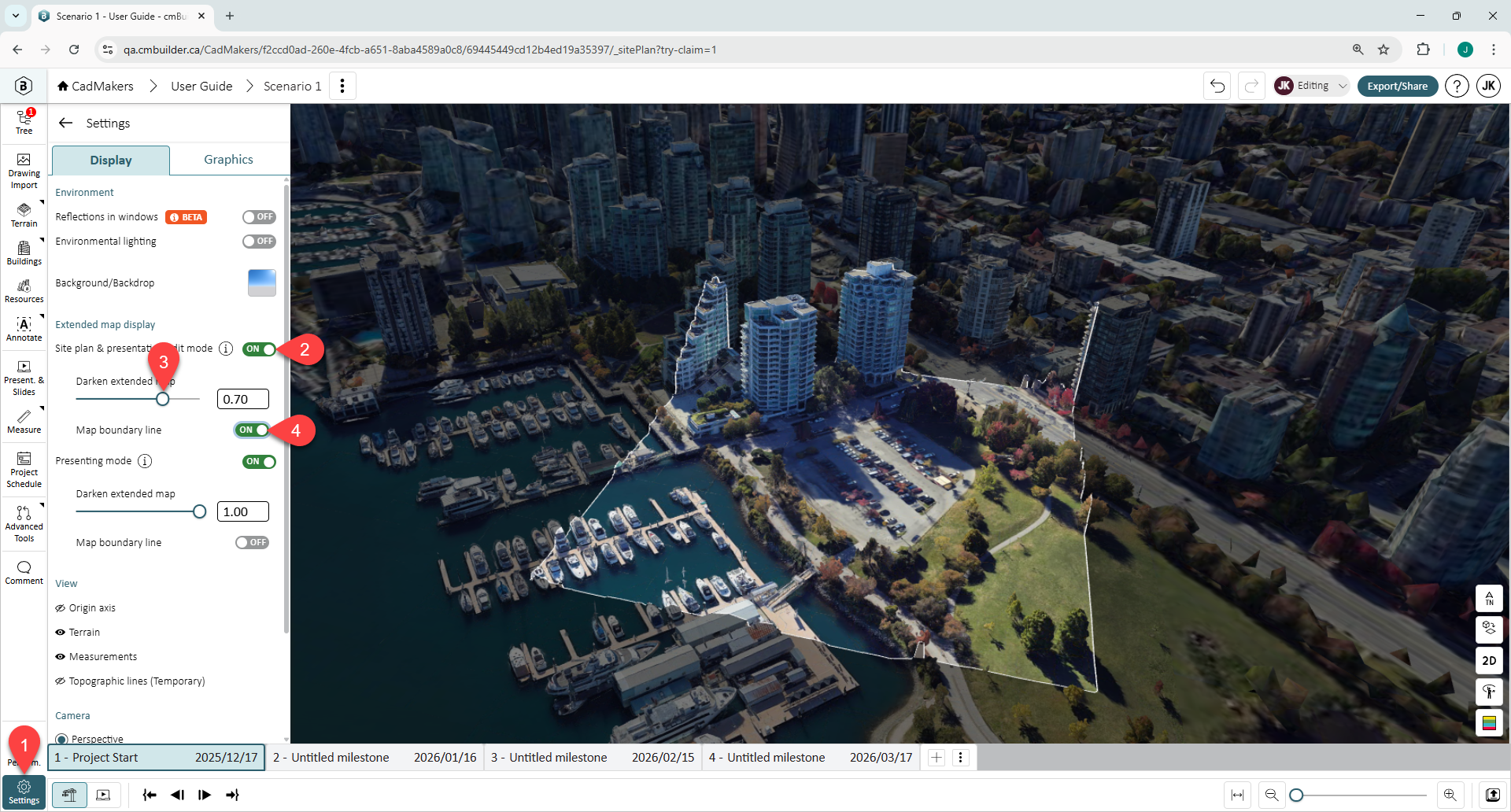1511x812 pixels.
Task: Toggle Reflections in windows switch
Action: tap(259, 217)
